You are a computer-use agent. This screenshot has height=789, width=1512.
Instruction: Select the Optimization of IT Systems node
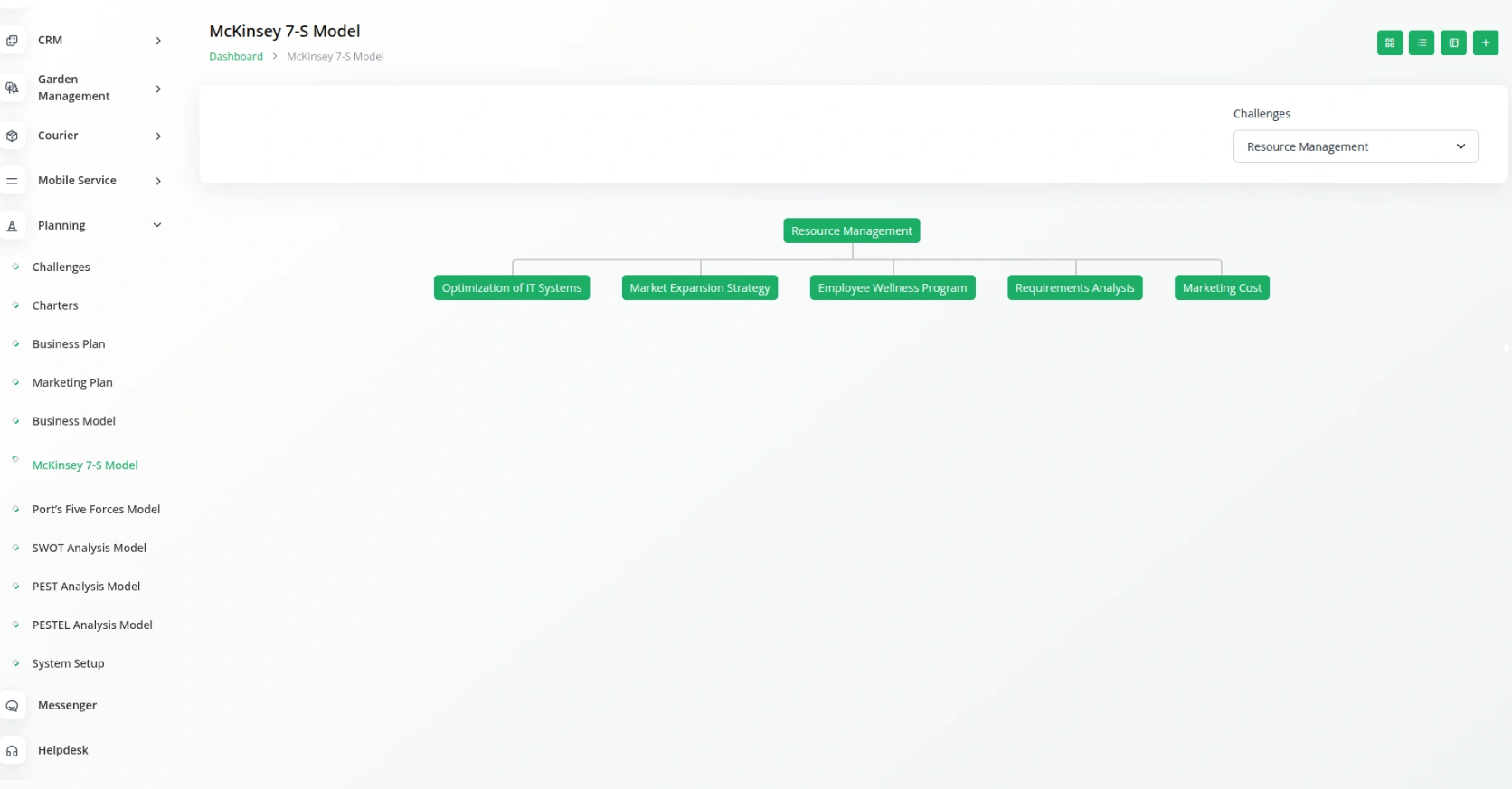click(512, 287)
